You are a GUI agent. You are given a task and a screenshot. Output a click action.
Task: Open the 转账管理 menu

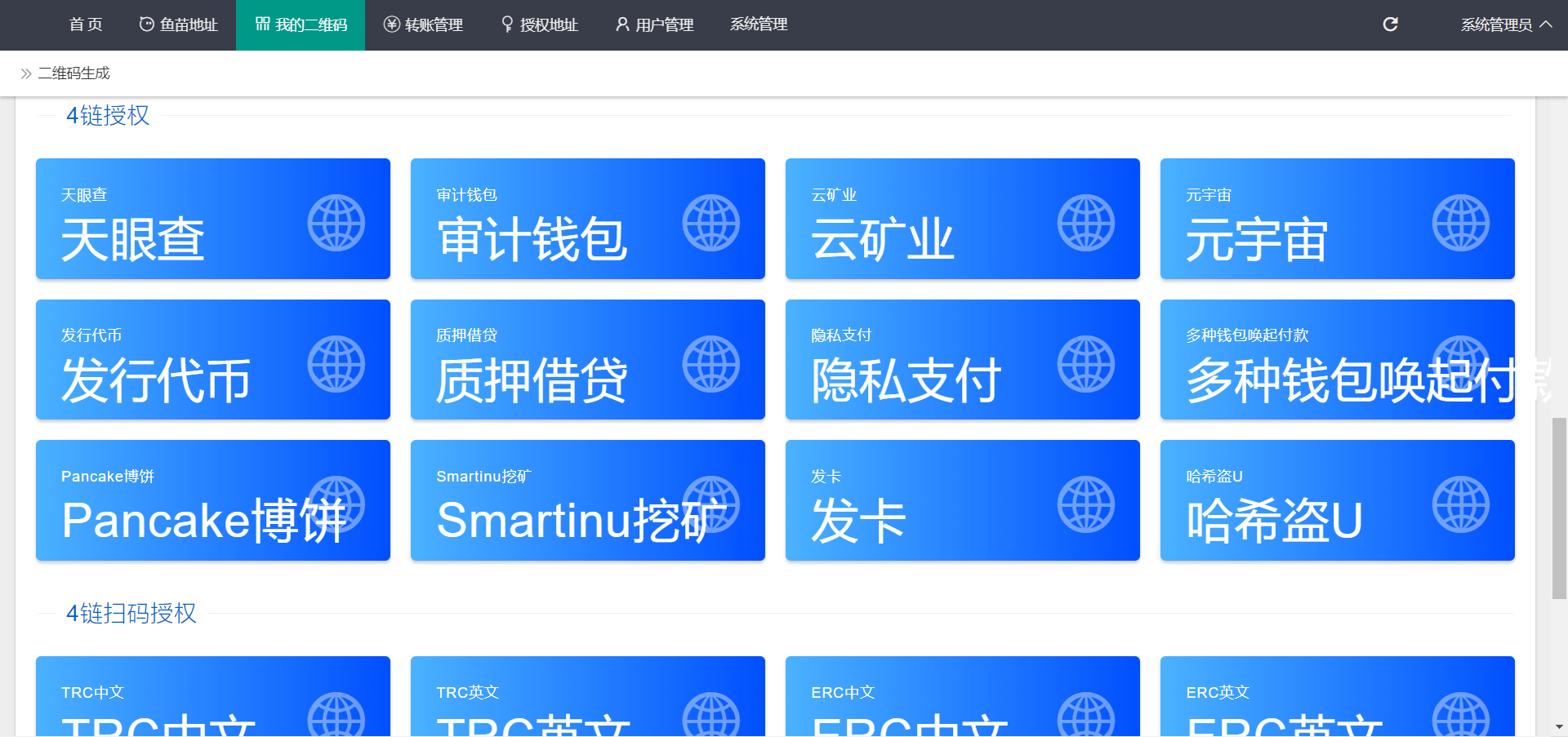pos(423,24)
